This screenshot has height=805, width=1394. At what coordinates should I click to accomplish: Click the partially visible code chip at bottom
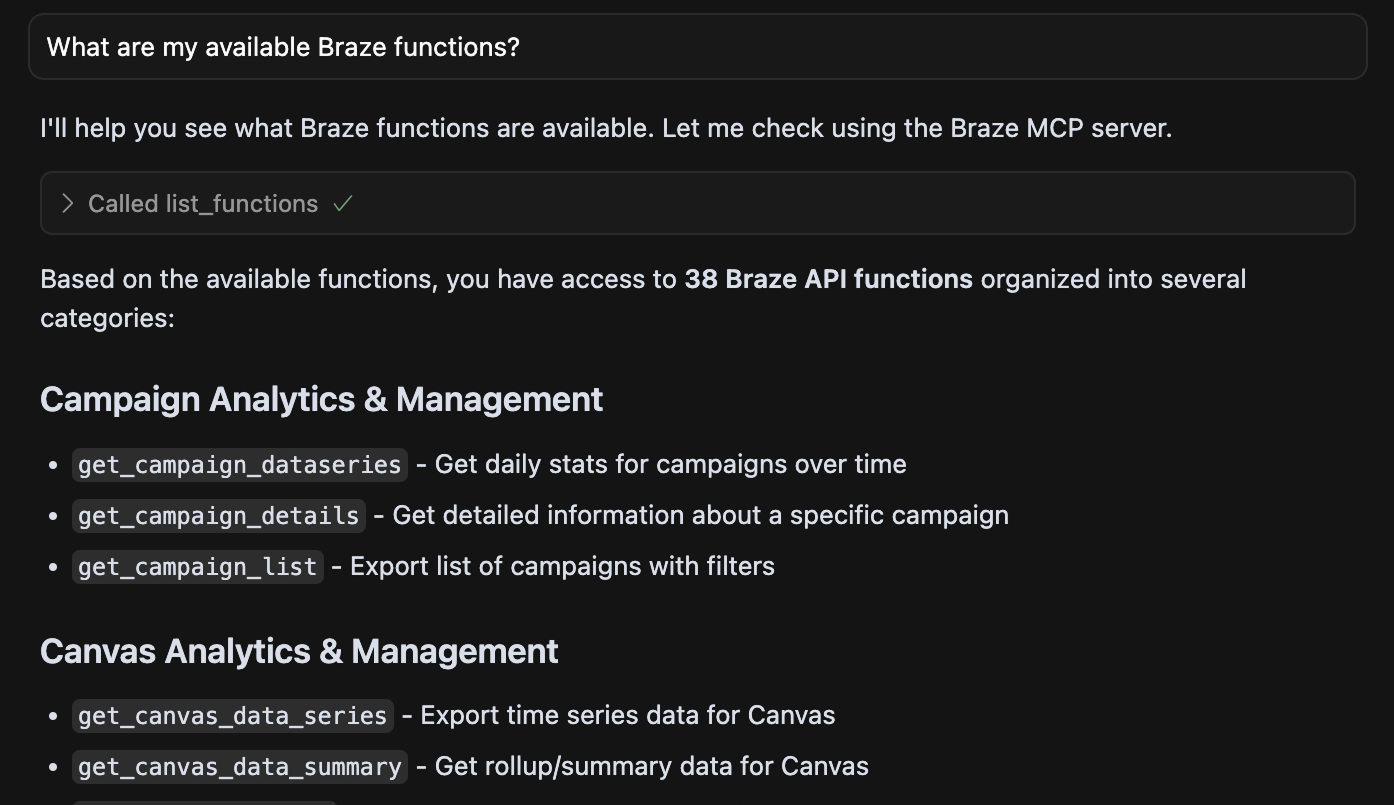204,802
